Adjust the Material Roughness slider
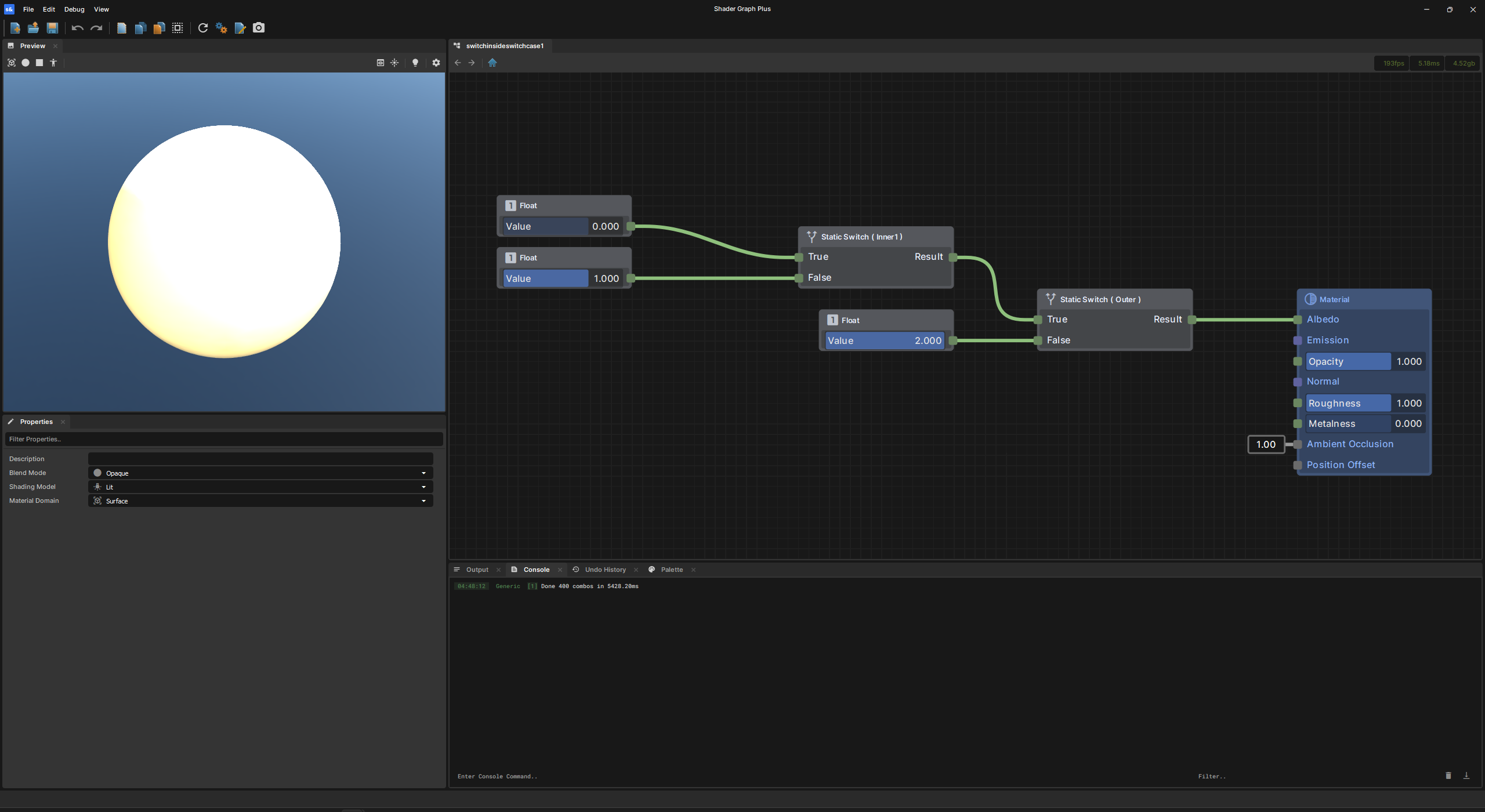Screen dimensions: 1485x812 (x=1366, y=403)
